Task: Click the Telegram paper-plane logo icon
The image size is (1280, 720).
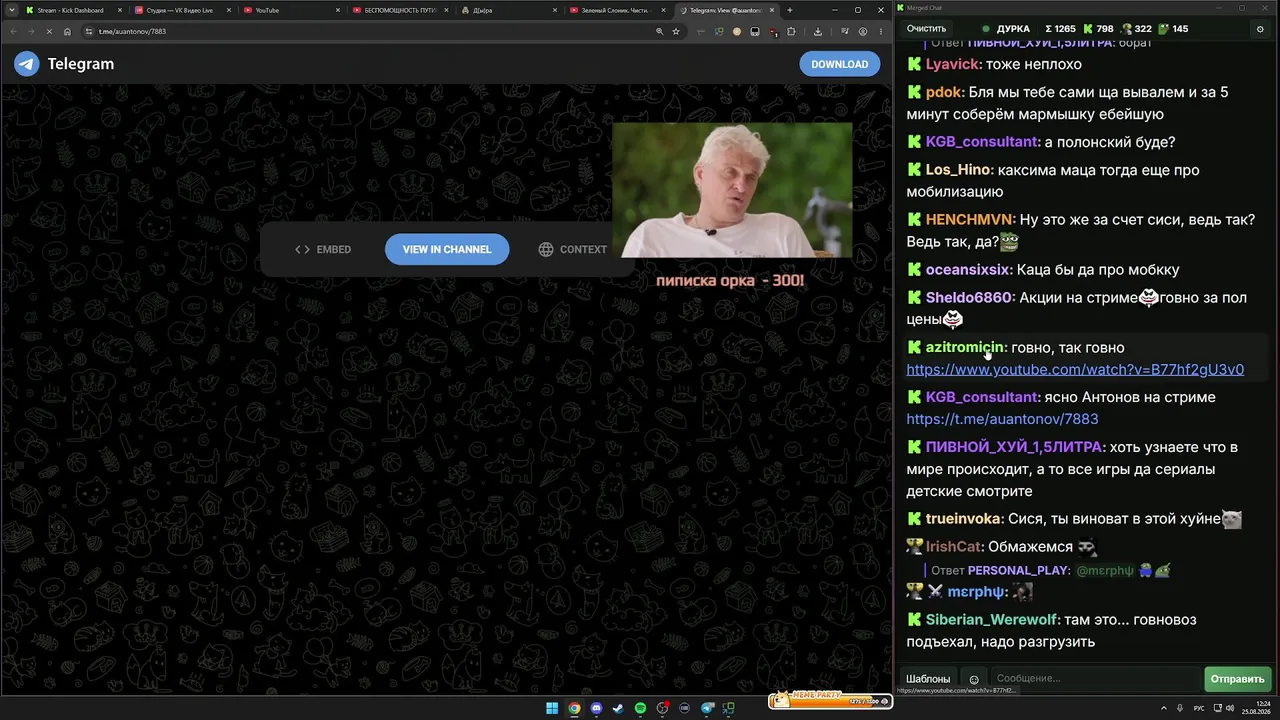Action: (x=26, y=64)
